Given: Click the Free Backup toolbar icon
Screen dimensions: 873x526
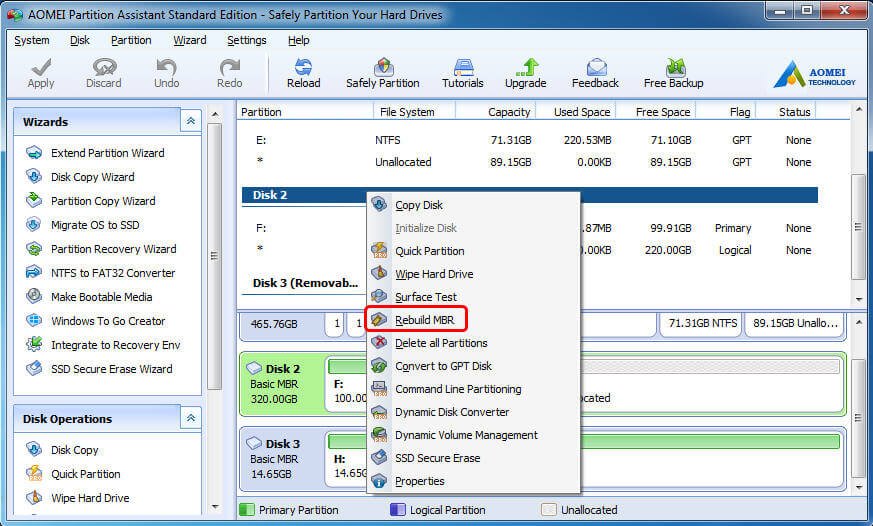Looking at the screenshot, I should [674, 73].
